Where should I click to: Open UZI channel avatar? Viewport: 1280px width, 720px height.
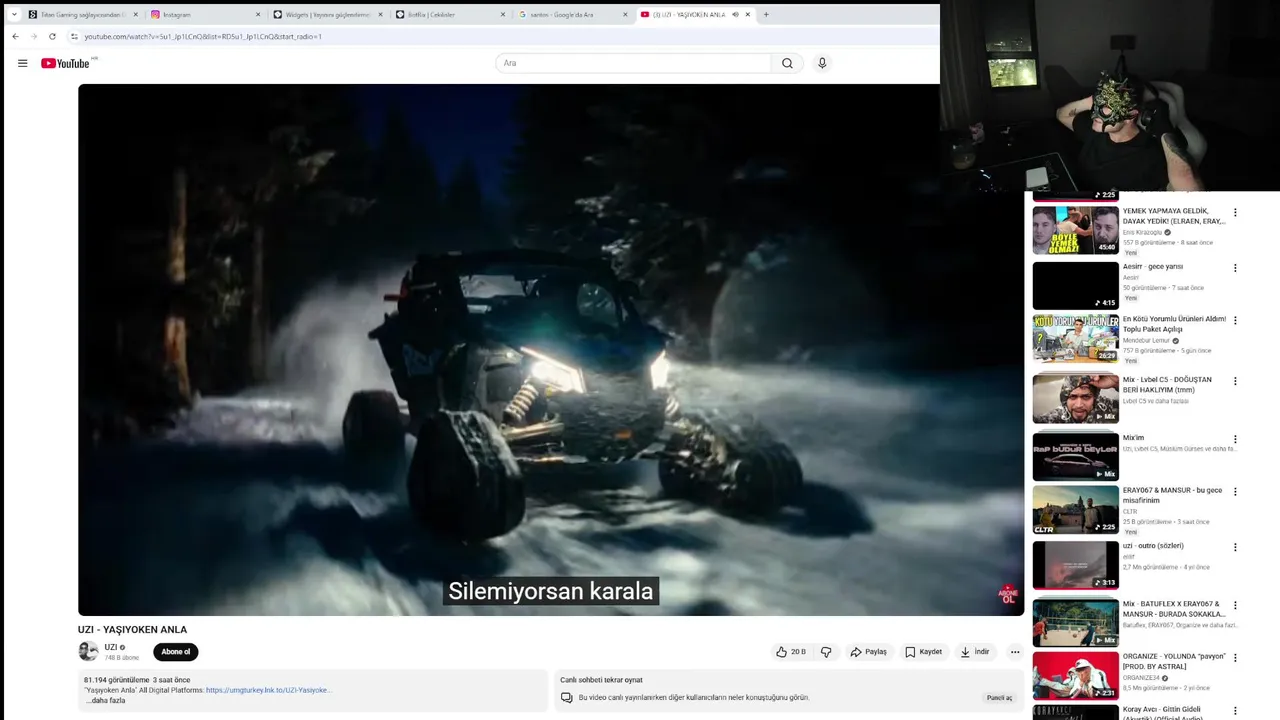click(88, 652)
